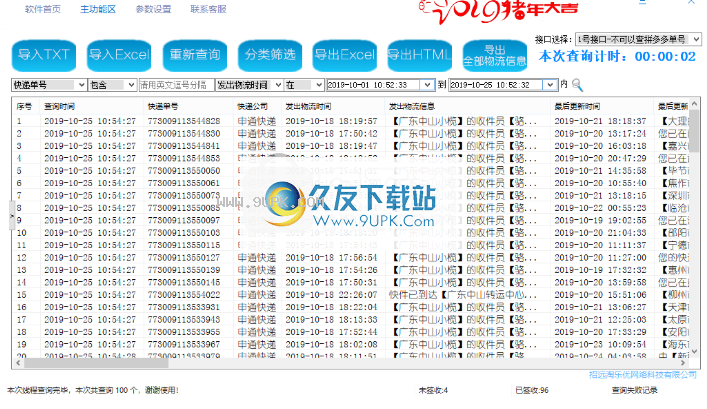The height and width of the screenshot is (409, 707).
Task: Click 导出全部物流信息 button
Action: [x=495, y=55]
